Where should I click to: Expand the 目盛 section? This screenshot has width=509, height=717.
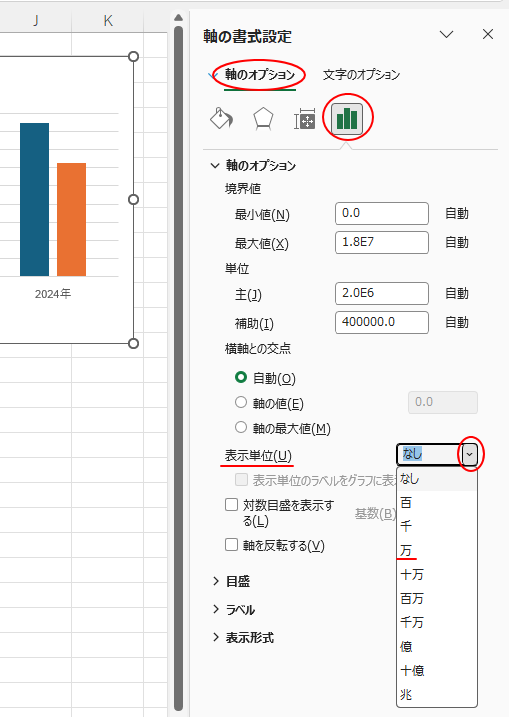[x=216, y=581]
